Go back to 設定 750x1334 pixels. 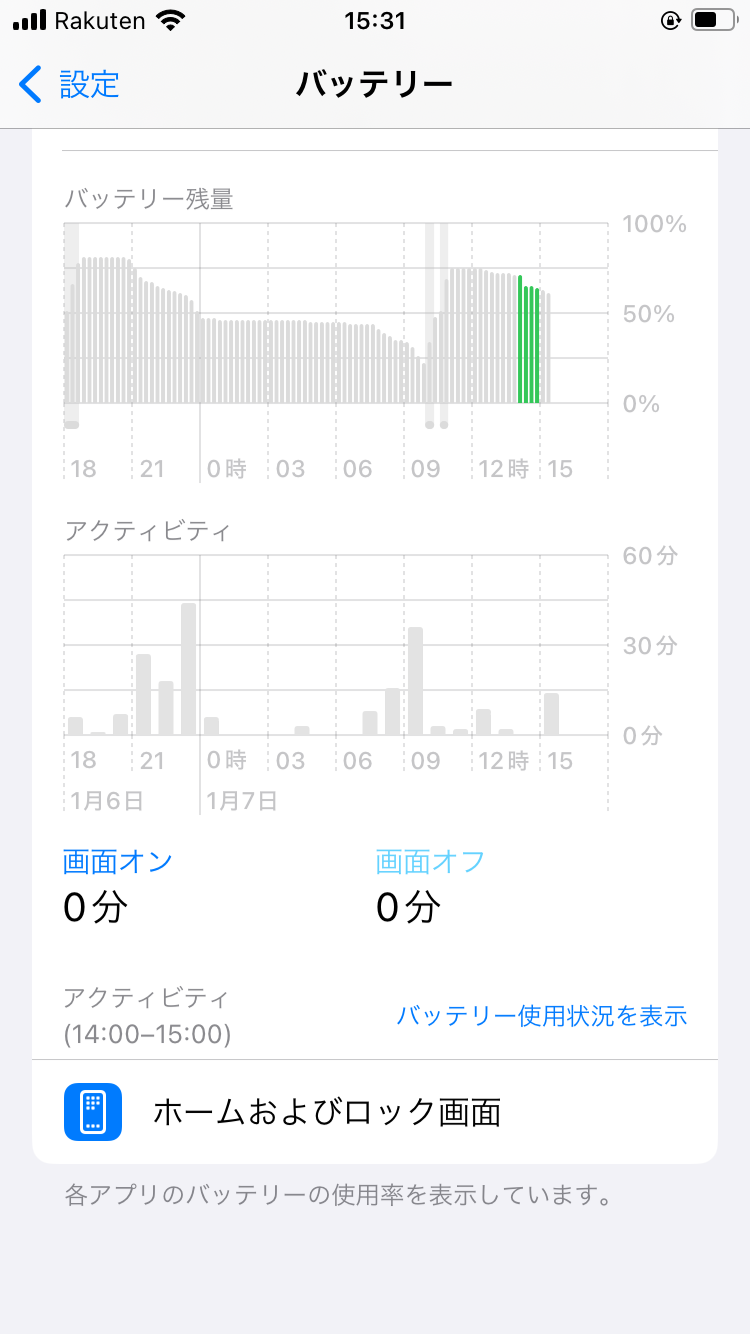coord(88,85)
